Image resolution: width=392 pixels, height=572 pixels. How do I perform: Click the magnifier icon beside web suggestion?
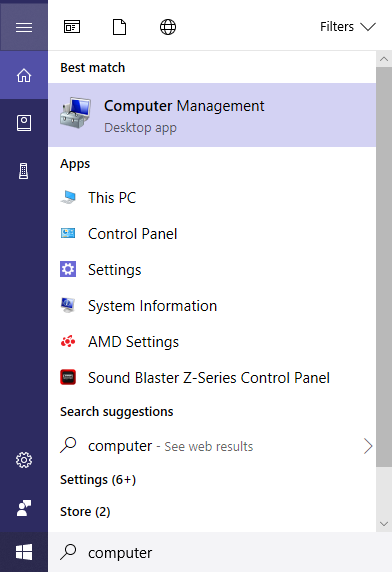pyautogui.click(x=68, y=445)
